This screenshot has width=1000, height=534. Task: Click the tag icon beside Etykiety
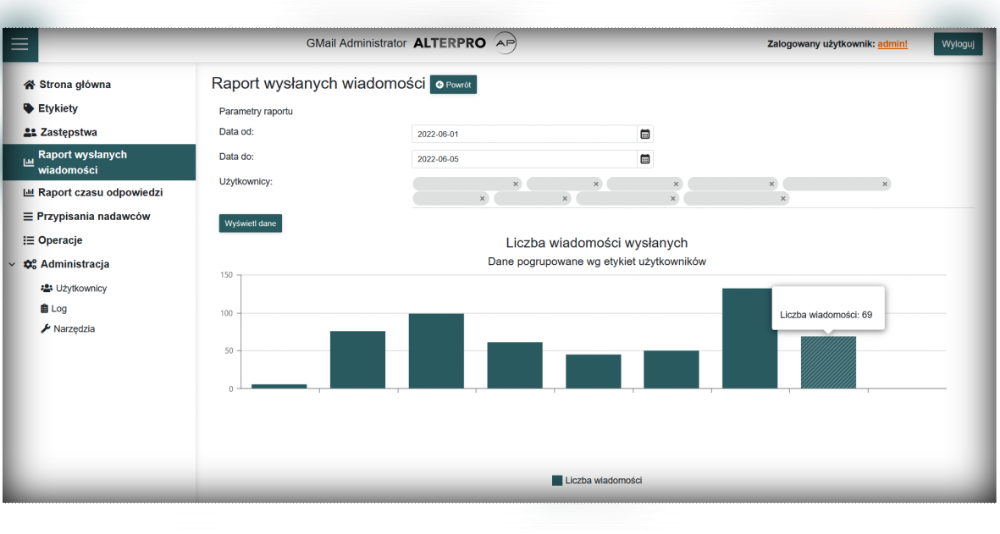[29, 109]
